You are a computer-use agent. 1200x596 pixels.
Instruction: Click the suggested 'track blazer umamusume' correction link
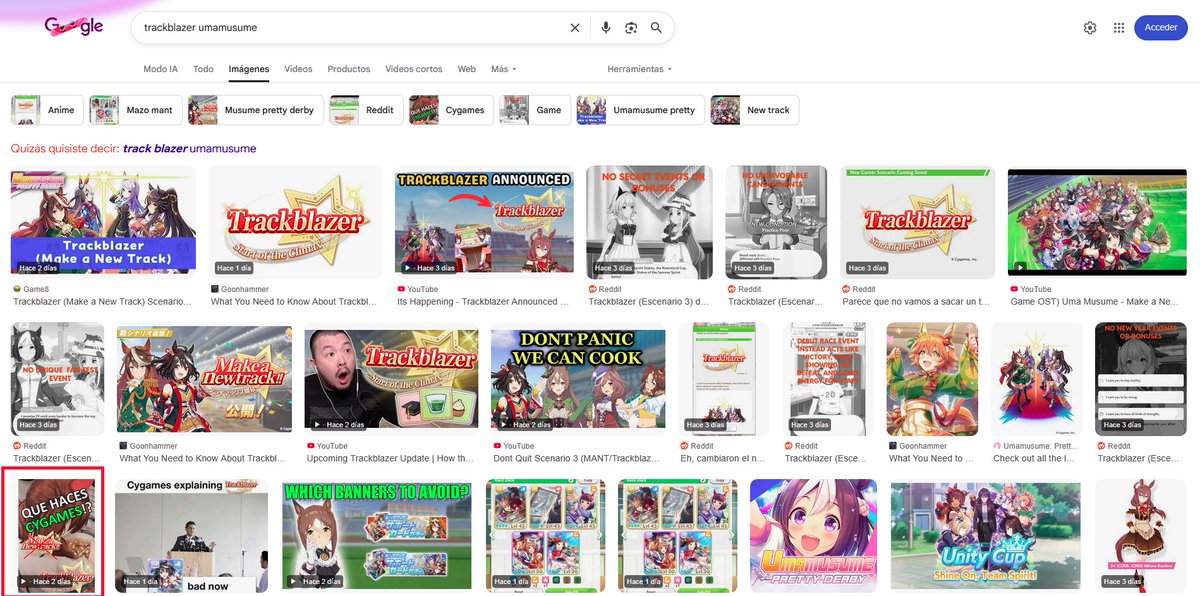189,148
